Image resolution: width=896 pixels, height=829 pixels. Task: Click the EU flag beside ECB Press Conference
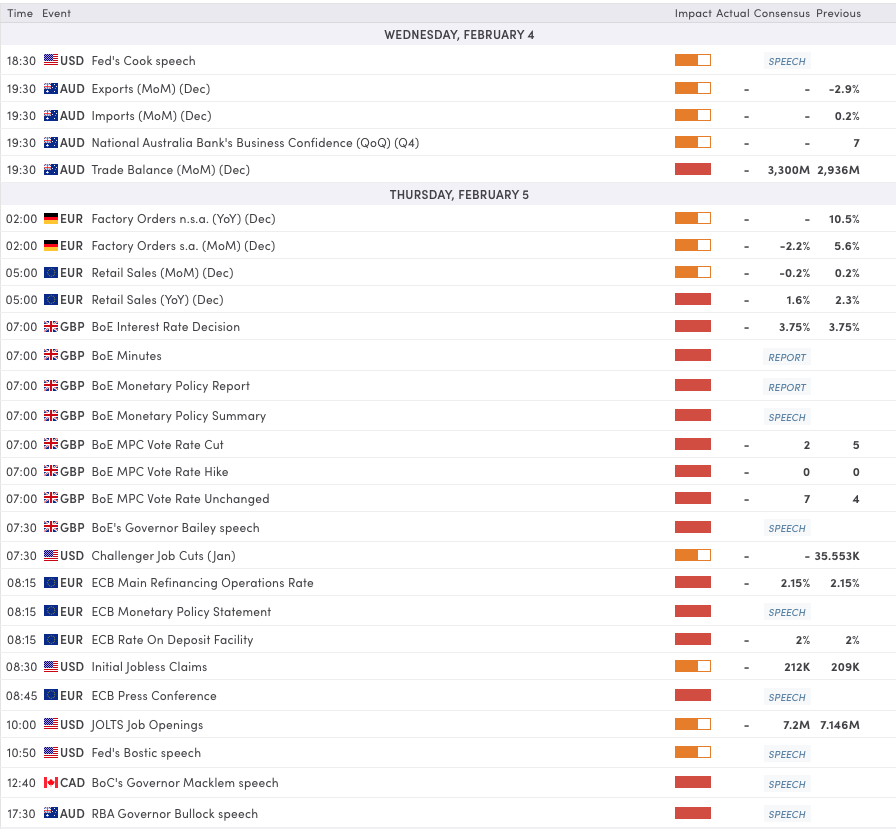point(51,695)
